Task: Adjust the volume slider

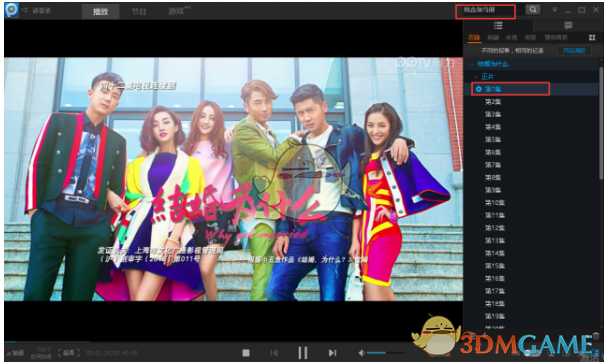Action: tap(386, 353)
